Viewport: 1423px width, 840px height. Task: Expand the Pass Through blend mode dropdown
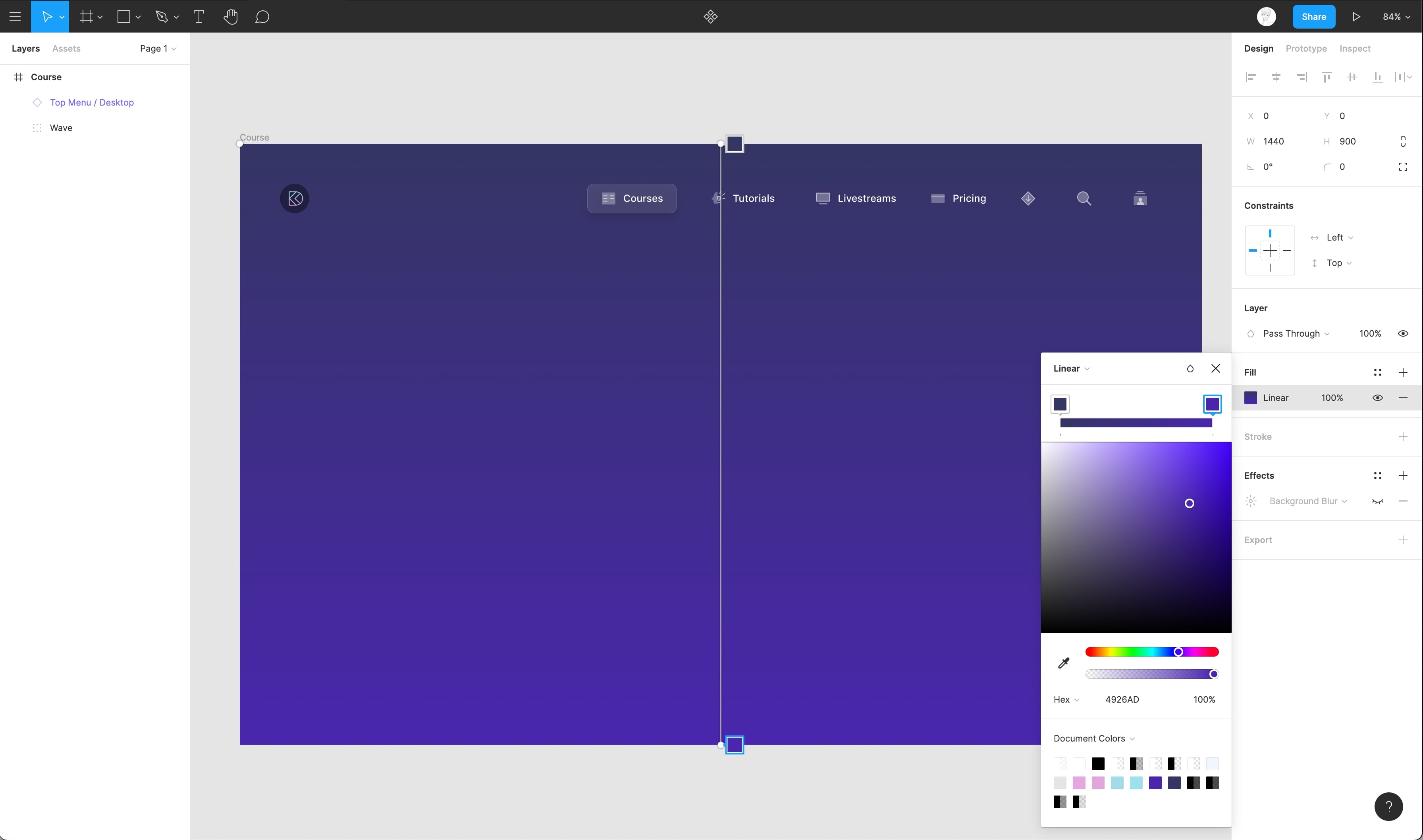[x=1296, y=333]
